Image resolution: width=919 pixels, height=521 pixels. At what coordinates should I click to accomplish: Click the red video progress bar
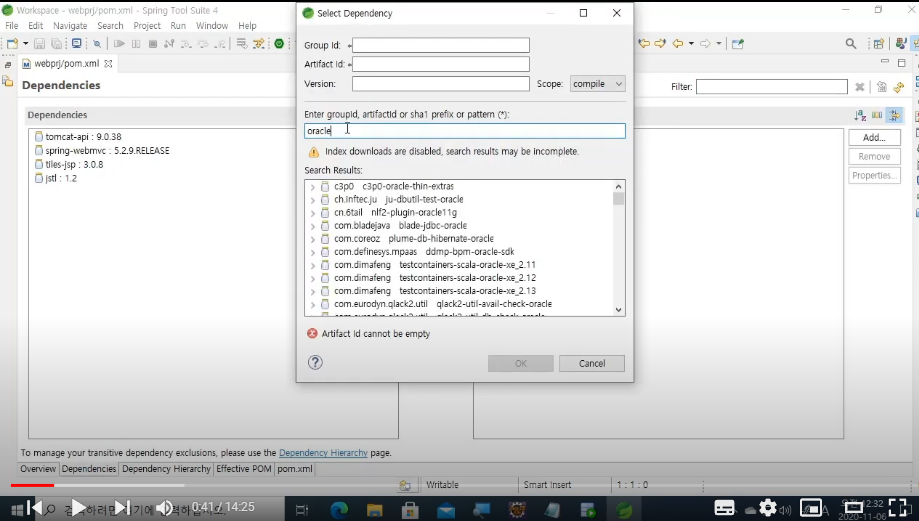coord(32,485)
